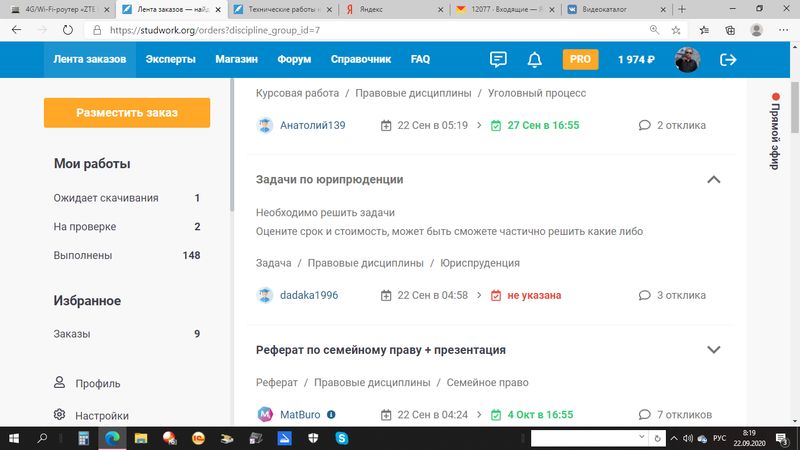Collapse the 'Задачи по юриспруденции' order
This screenshot has height=450, width=800.
point(714,180)
